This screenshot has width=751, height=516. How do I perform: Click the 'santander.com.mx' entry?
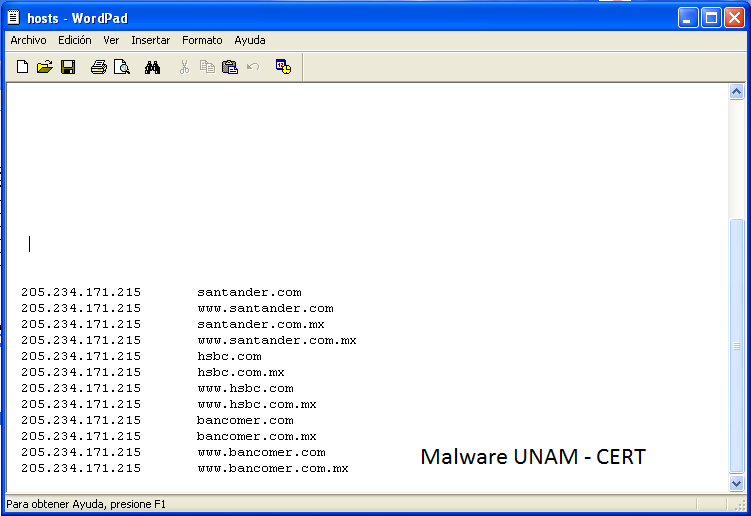[261, 324]
